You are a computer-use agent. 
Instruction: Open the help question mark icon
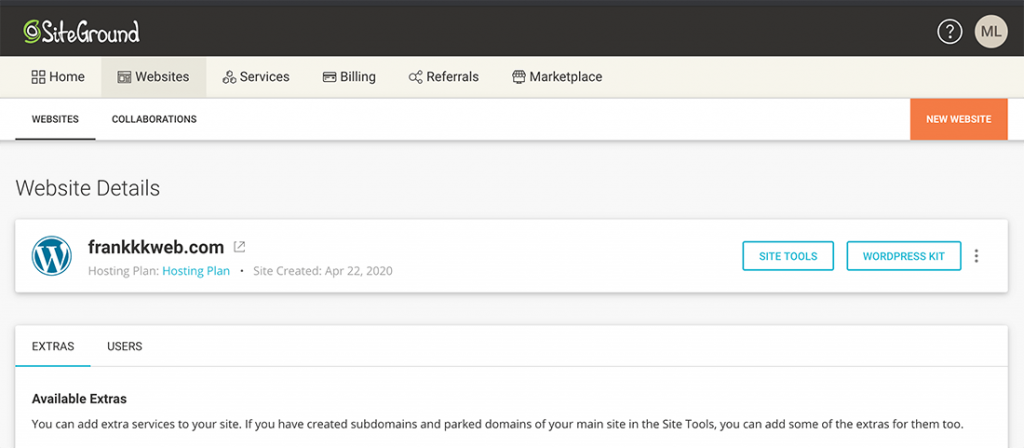[949, 32]
